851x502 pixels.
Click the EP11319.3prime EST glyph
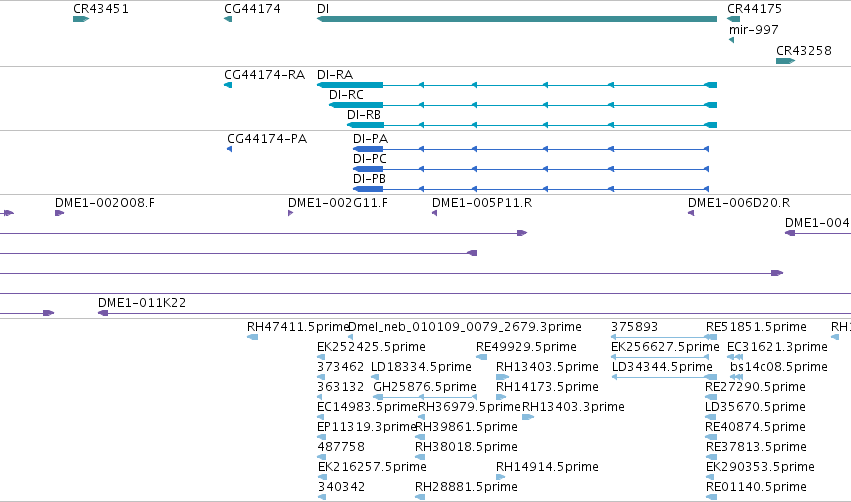click(x=321, y=437)
